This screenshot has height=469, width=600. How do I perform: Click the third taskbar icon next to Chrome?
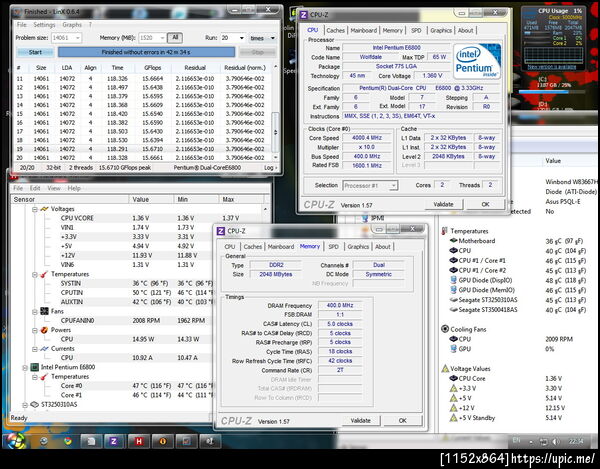point(91,441)
